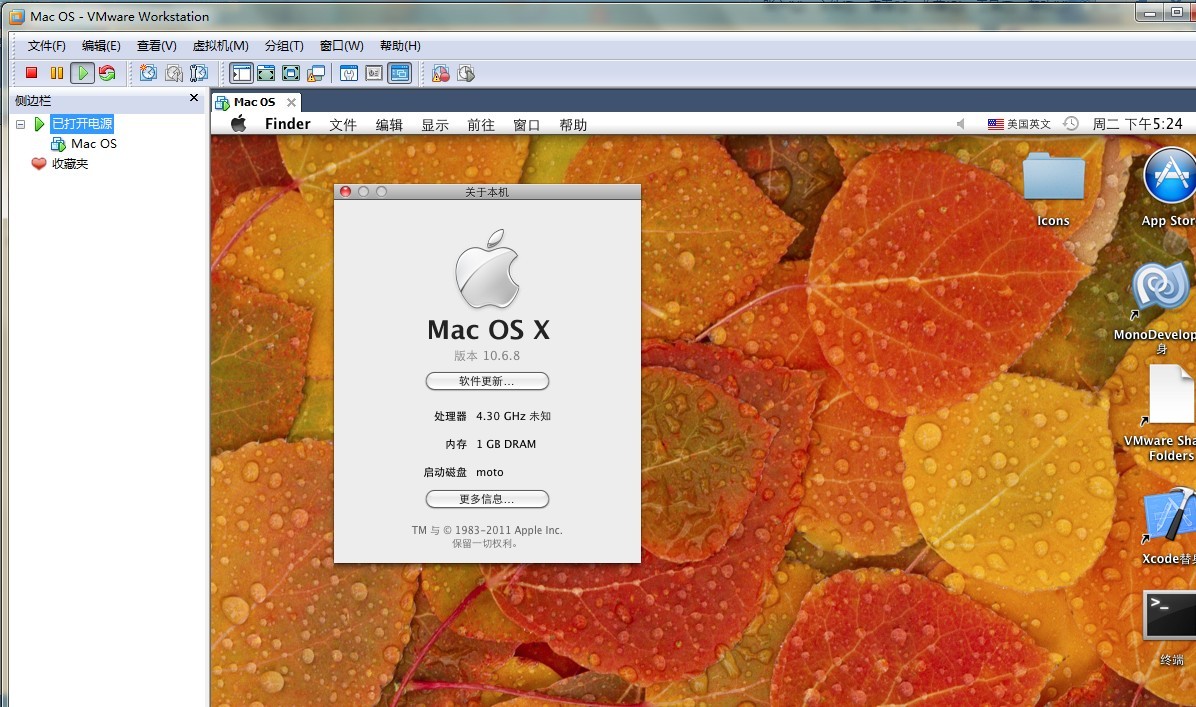The width and height of the screenshot is (1196, 707).
Task: Close the Mac OS tab with its X
Action: pyautogui.click(x=291, y=102)
